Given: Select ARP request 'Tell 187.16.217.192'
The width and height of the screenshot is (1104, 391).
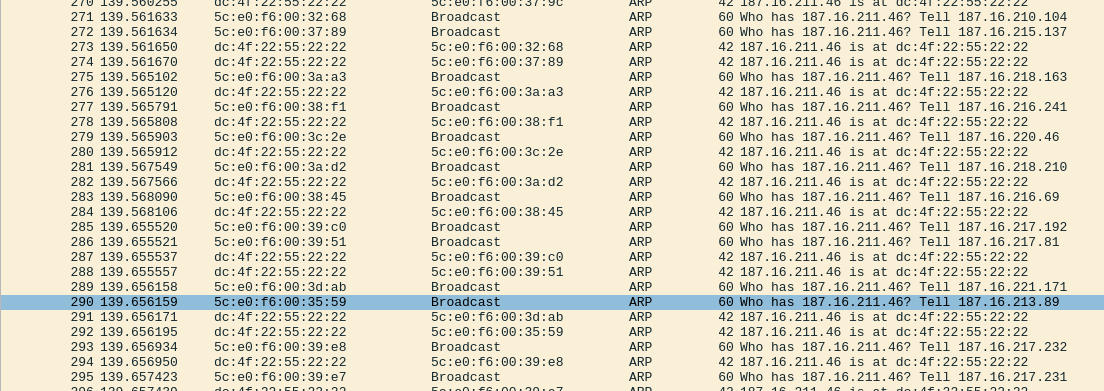Looking at the screenshot, I should coord(552,227).
